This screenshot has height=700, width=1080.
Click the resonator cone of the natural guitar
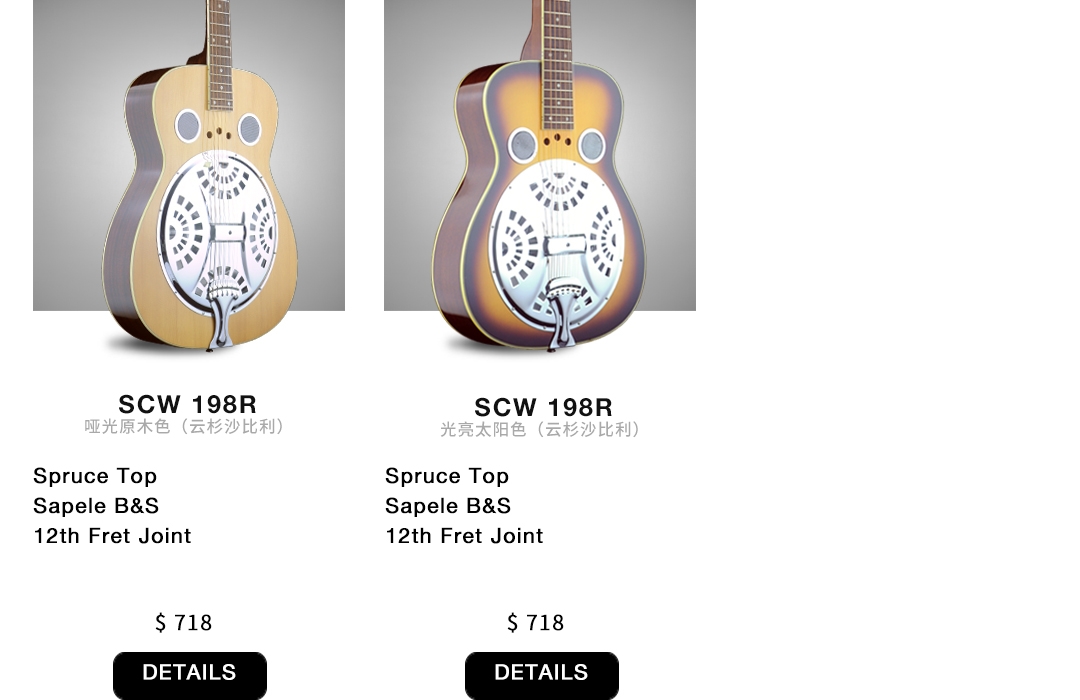pyautogui.click(x=218, y=232)
